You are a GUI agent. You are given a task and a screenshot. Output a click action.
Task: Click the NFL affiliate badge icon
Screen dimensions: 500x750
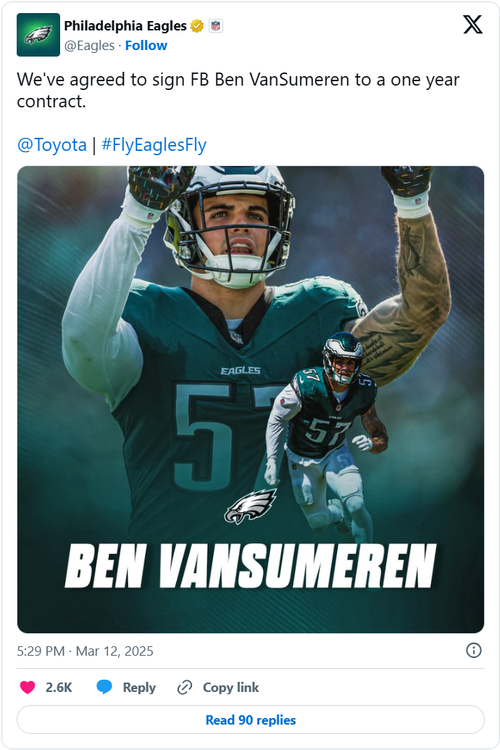click(x=216, y=26)
